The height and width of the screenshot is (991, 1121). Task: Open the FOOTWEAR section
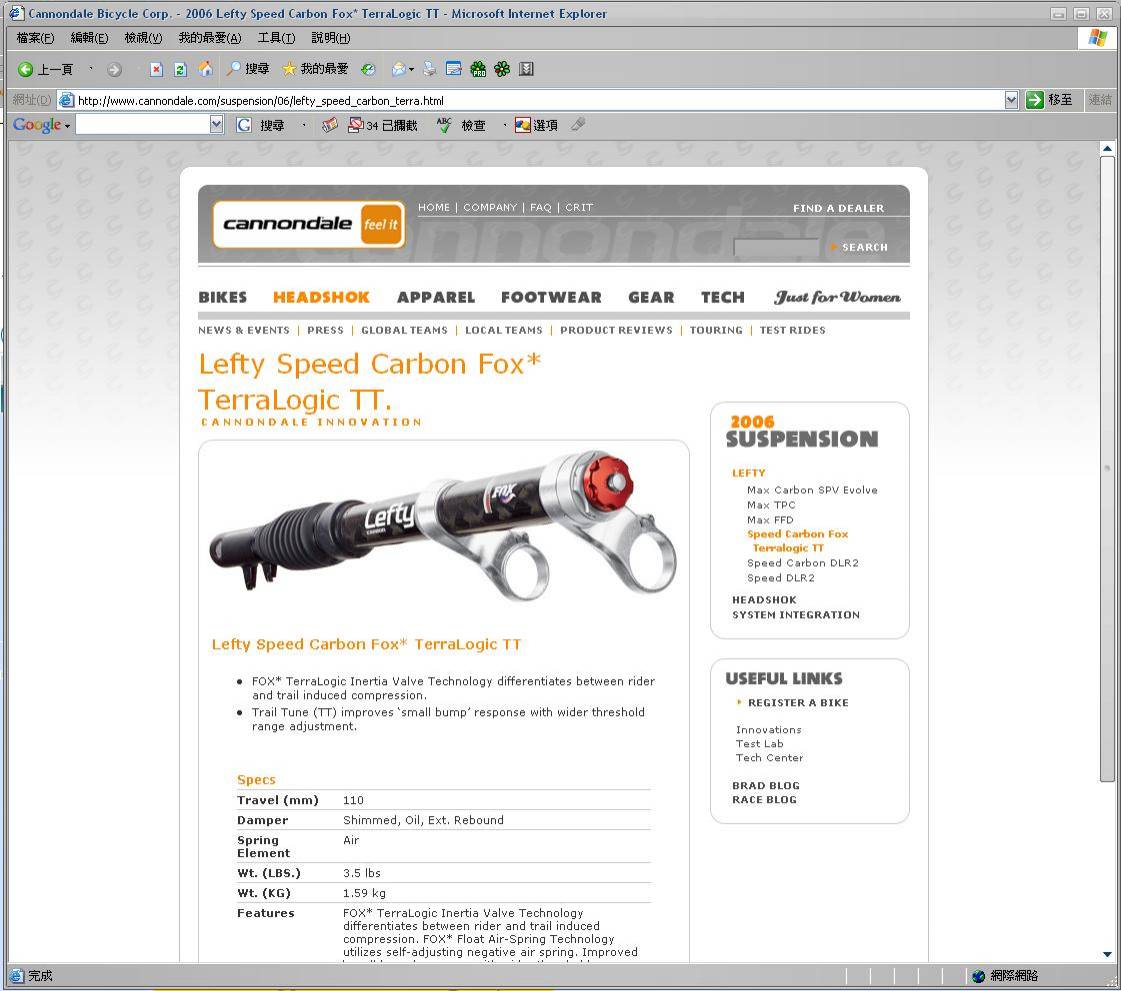pos(551,297)
